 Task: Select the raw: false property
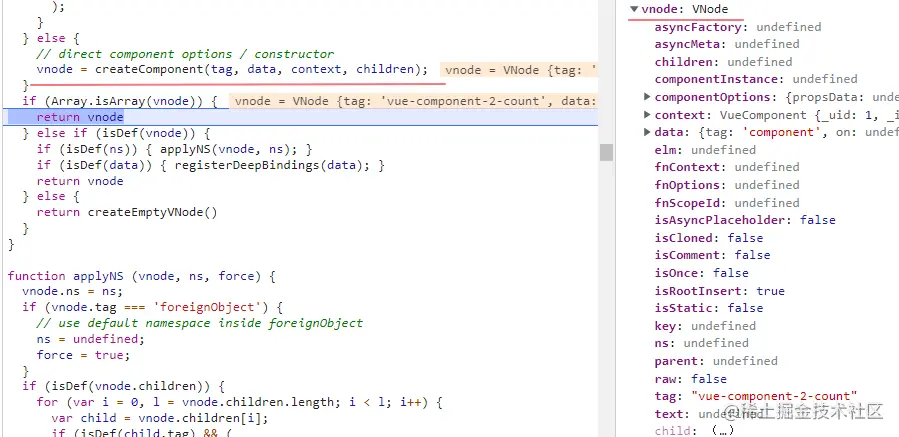[x=691, y=379]
